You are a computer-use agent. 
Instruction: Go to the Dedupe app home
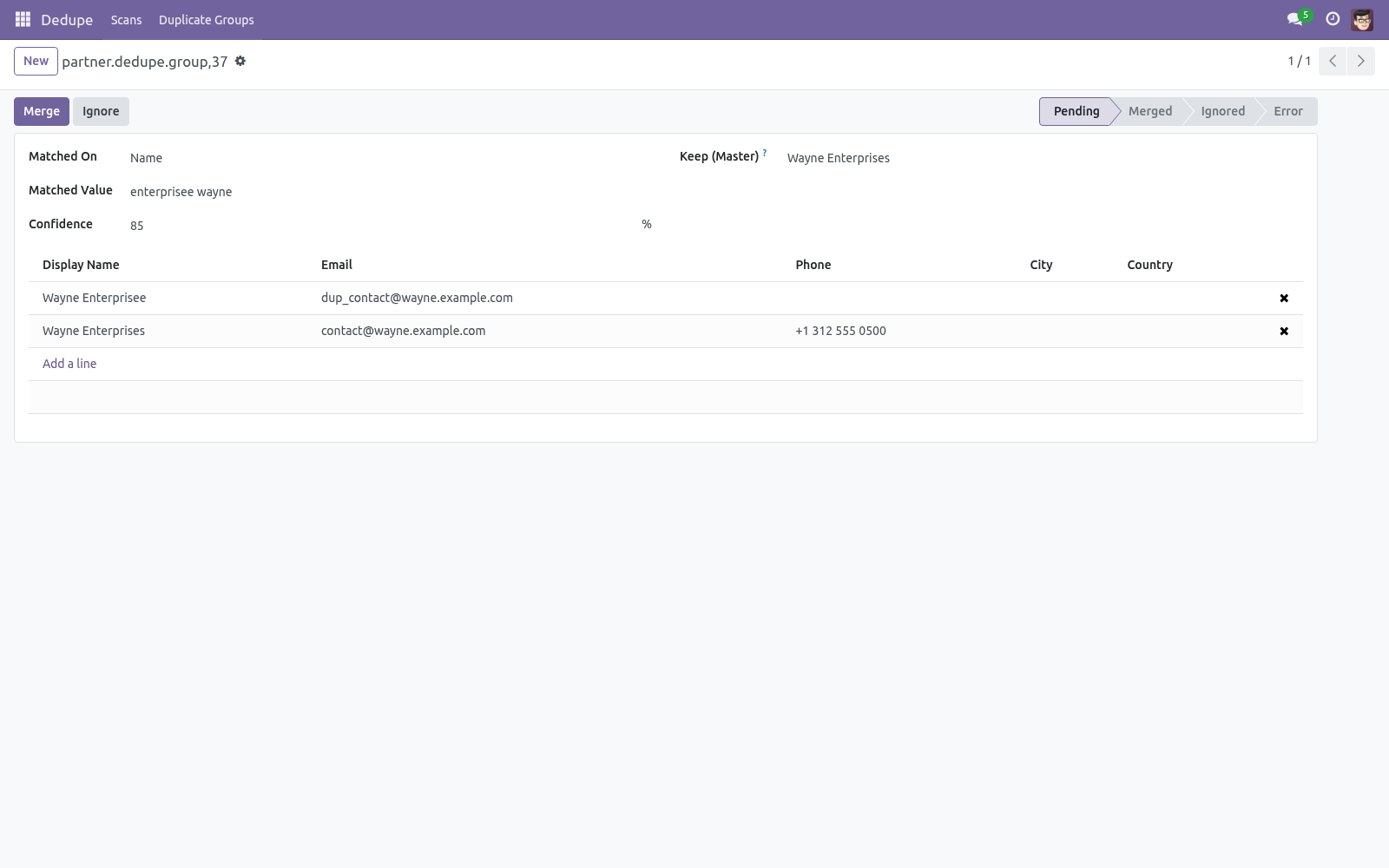67,19
